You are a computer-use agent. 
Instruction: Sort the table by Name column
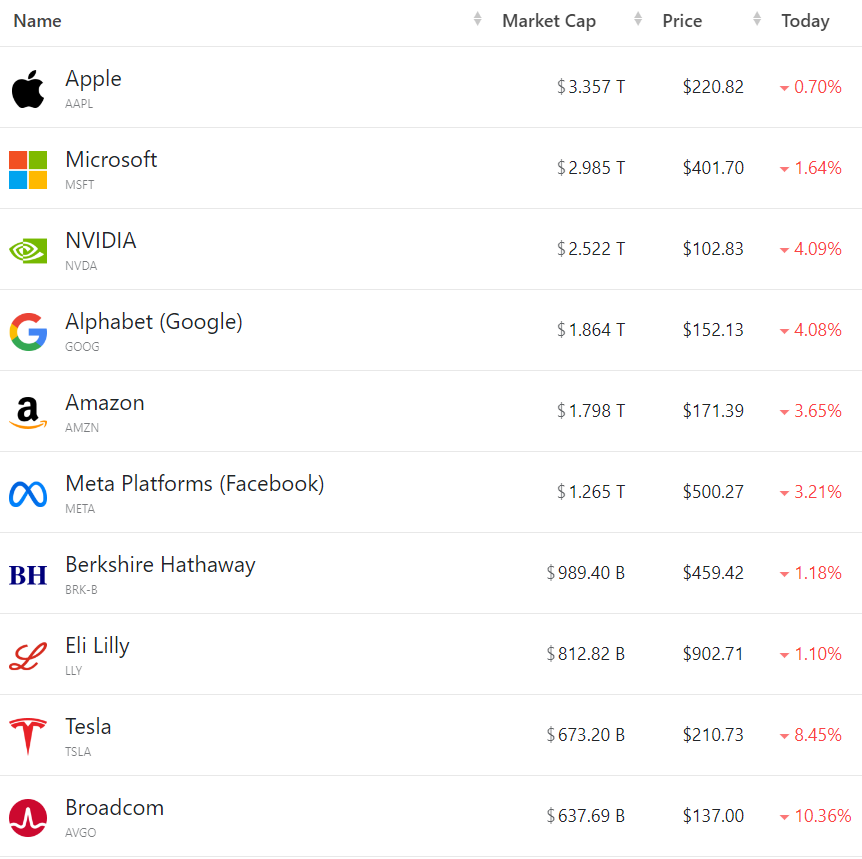[x=37, y=21]
